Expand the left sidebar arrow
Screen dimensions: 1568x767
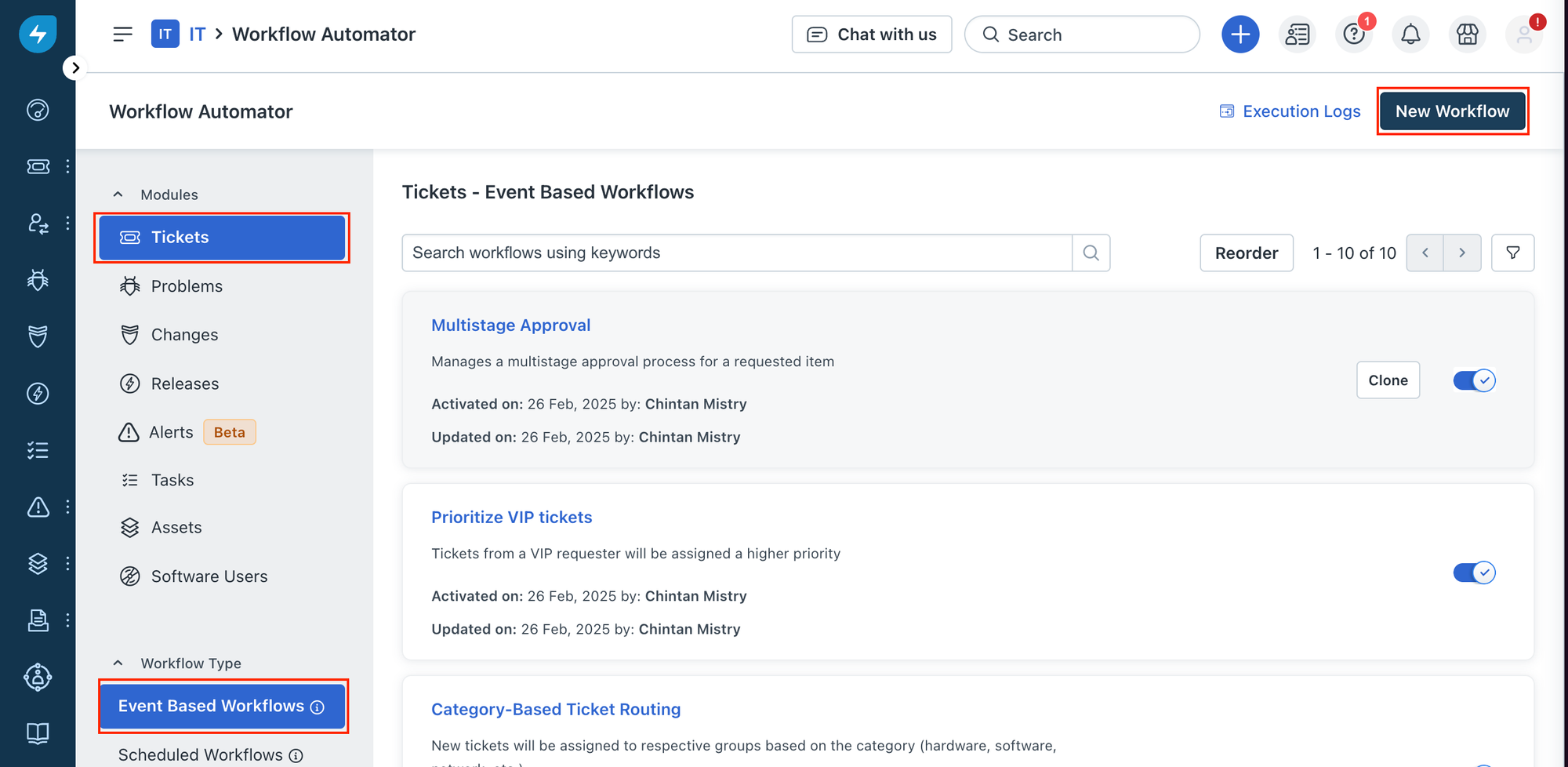tap(75, 68)
